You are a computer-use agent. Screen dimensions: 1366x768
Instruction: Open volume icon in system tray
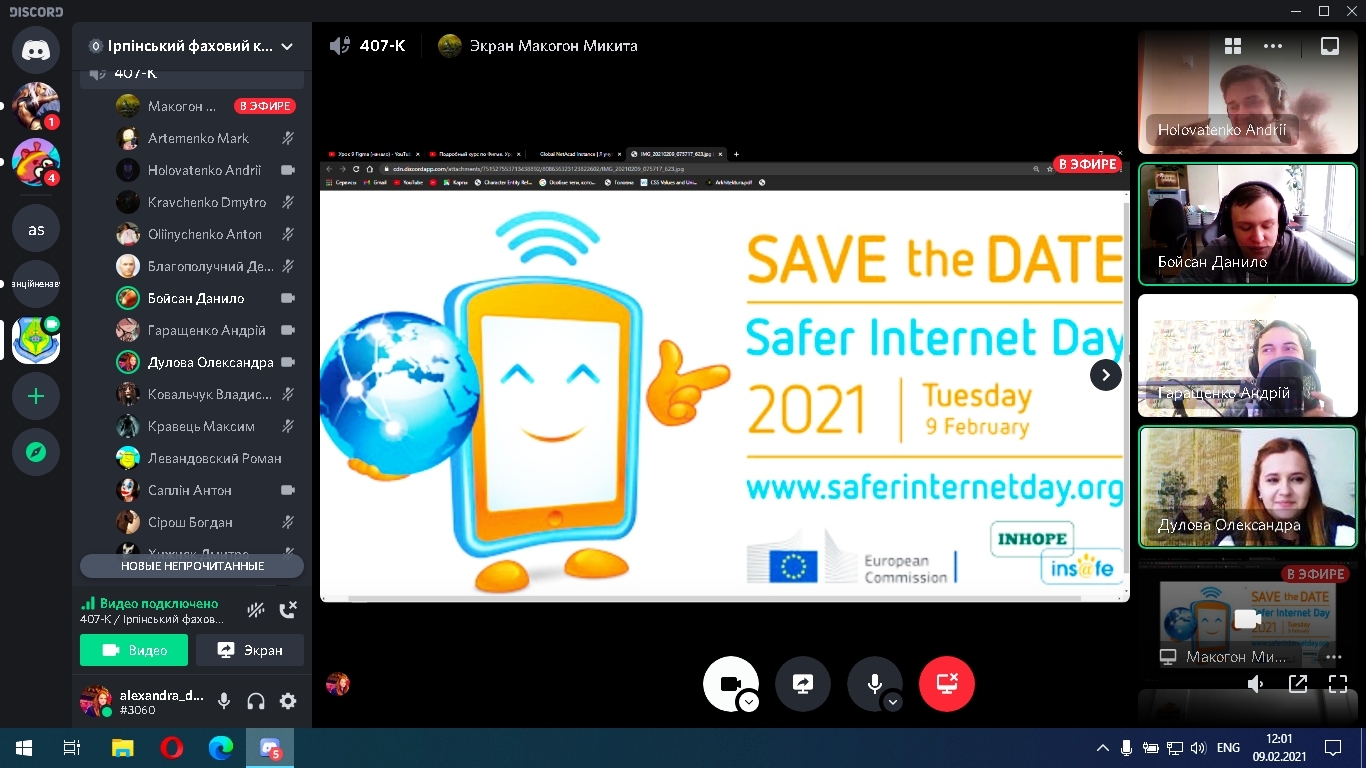pyautogui.click(x=1198, y=748)
